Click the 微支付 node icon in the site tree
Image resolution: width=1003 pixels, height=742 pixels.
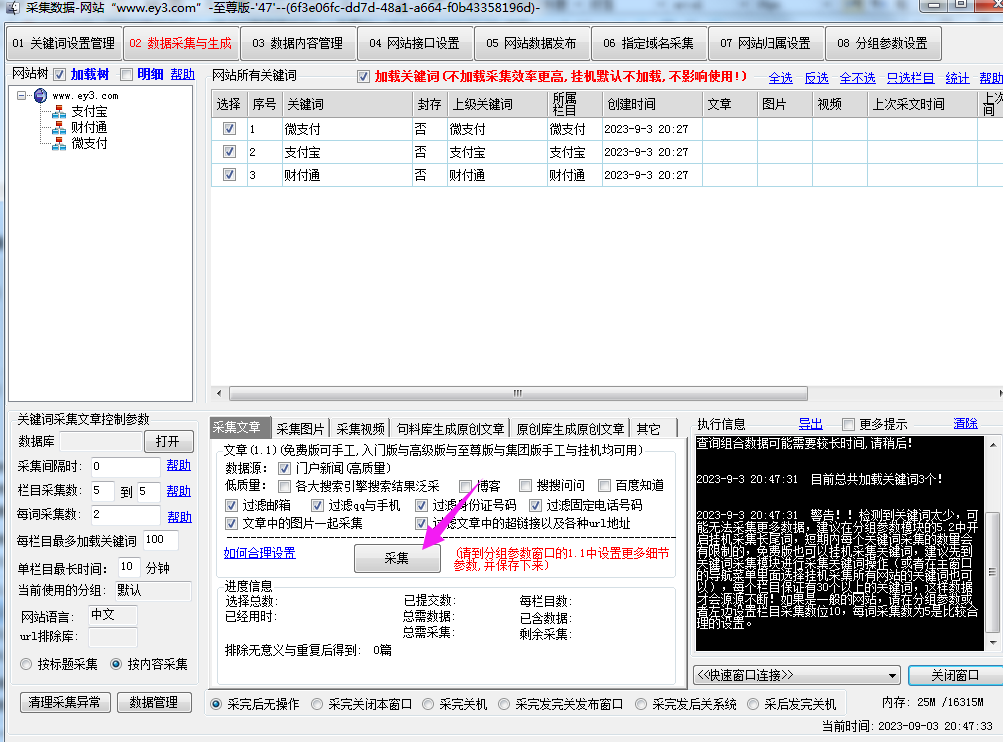tap(59, 143)
